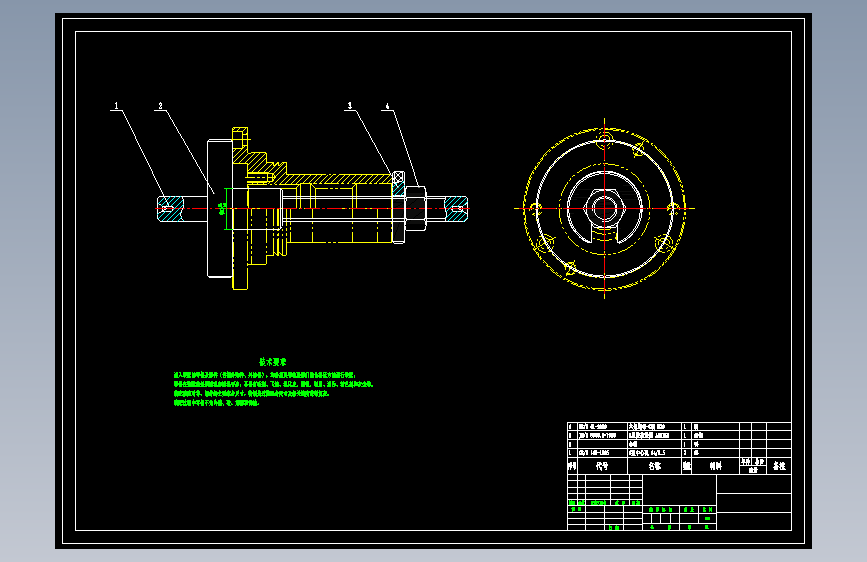
Task: Click the 备注 column header in title block
Action: 779,466
